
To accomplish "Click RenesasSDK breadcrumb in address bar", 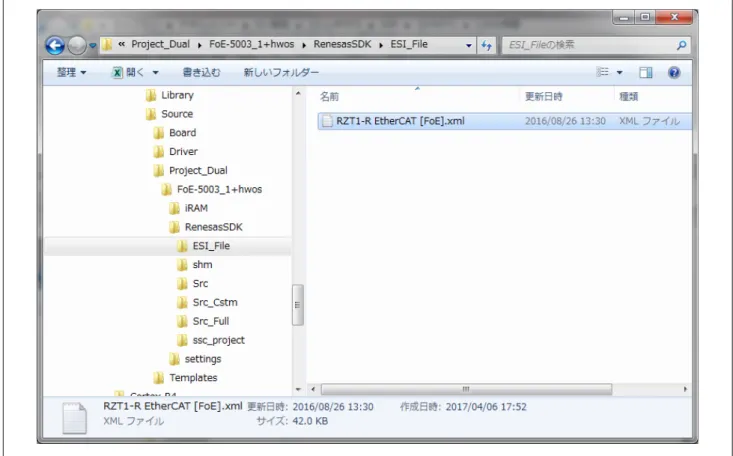I will click(342, 44).
